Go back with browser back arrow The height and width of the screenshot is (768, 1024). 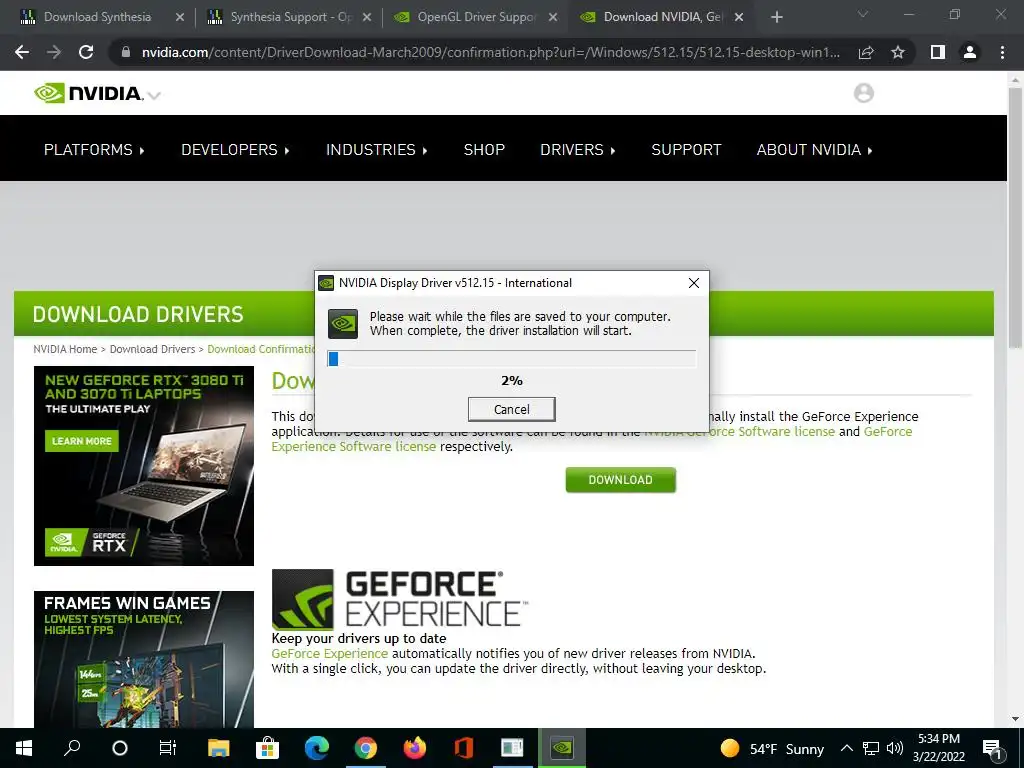pyautogui.click(x=22, y=52)
